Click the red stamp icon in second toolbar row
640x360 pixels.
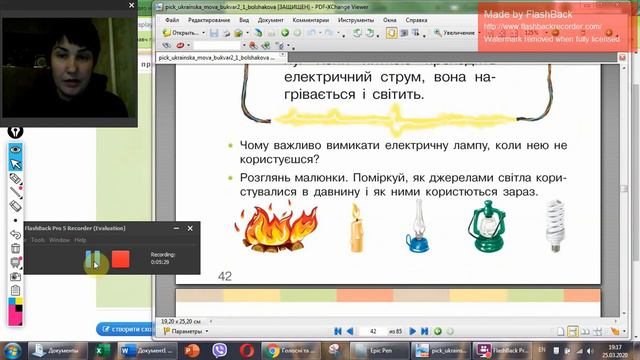(x=180, y=45)
